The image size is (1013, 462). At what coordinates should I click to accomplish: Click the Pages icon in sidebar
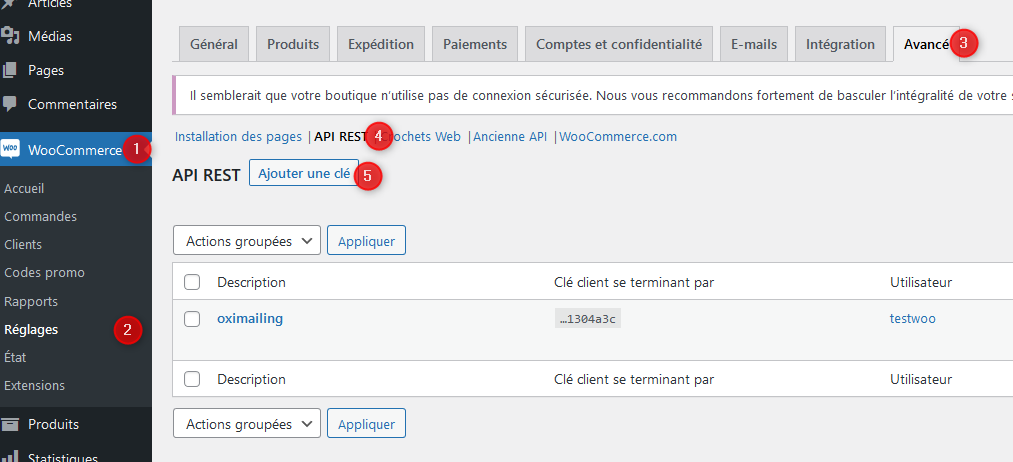[x=11, y=70]
